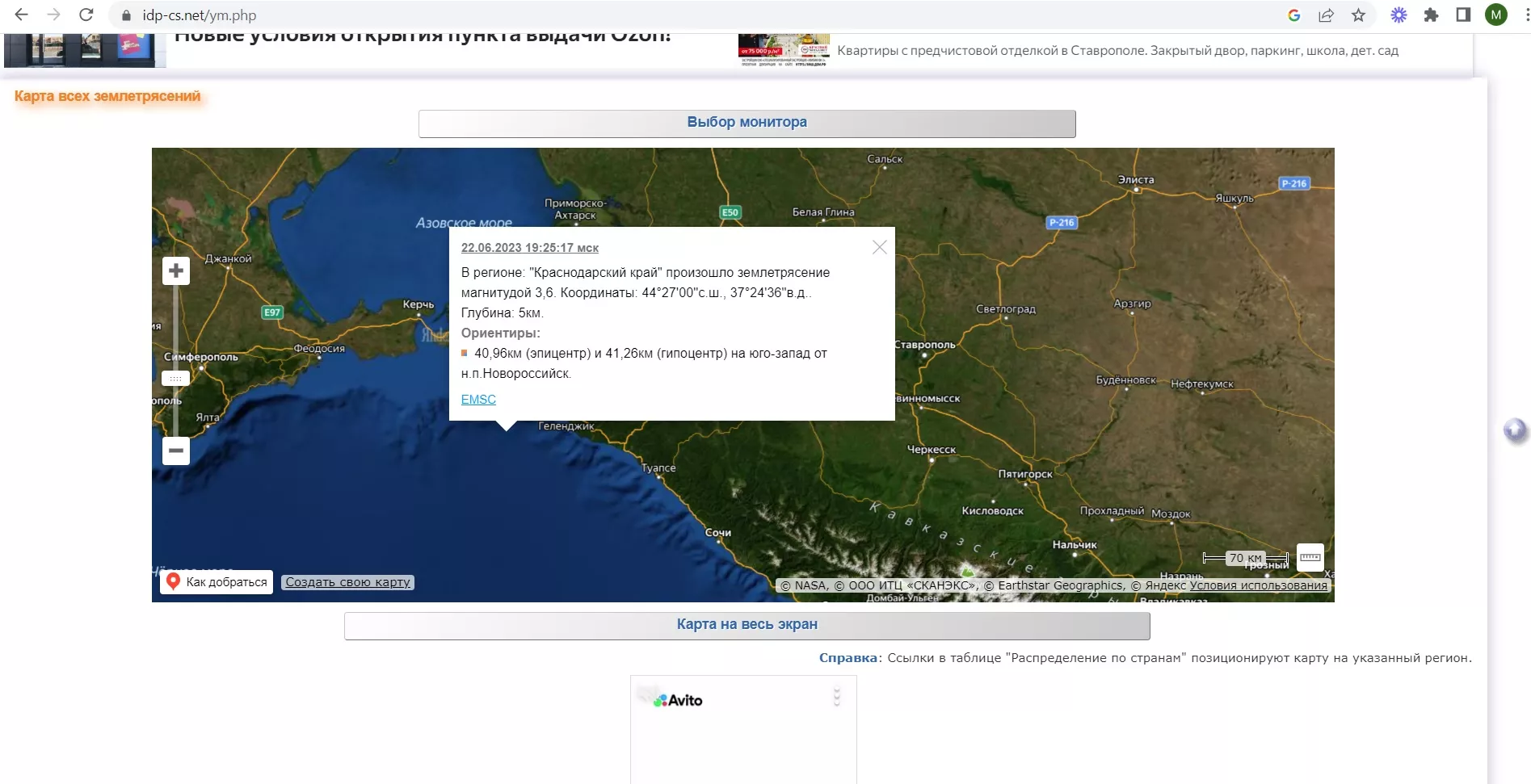Zoom in the map with plus button
The height and width of the screenshot is (784, 1531).
click(x=176, y=270)
